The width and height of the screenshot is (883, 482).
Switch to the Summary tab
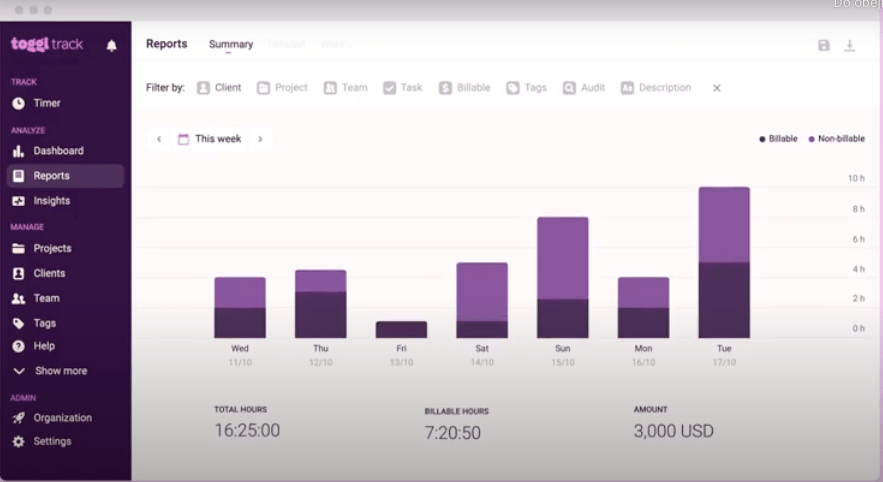click(x=230, y=44)
